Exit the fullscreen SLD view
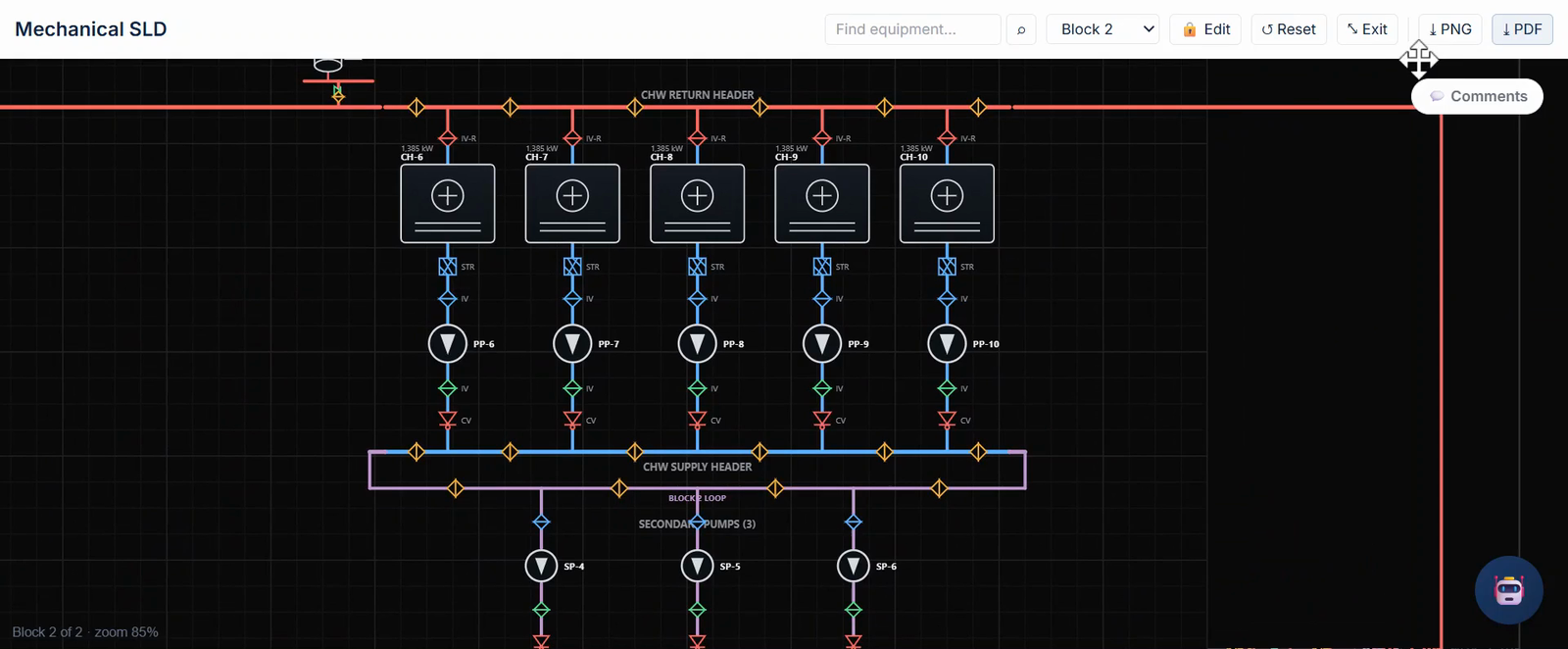The height and width of the screenshot is (649, 1568). point(1366,29)
